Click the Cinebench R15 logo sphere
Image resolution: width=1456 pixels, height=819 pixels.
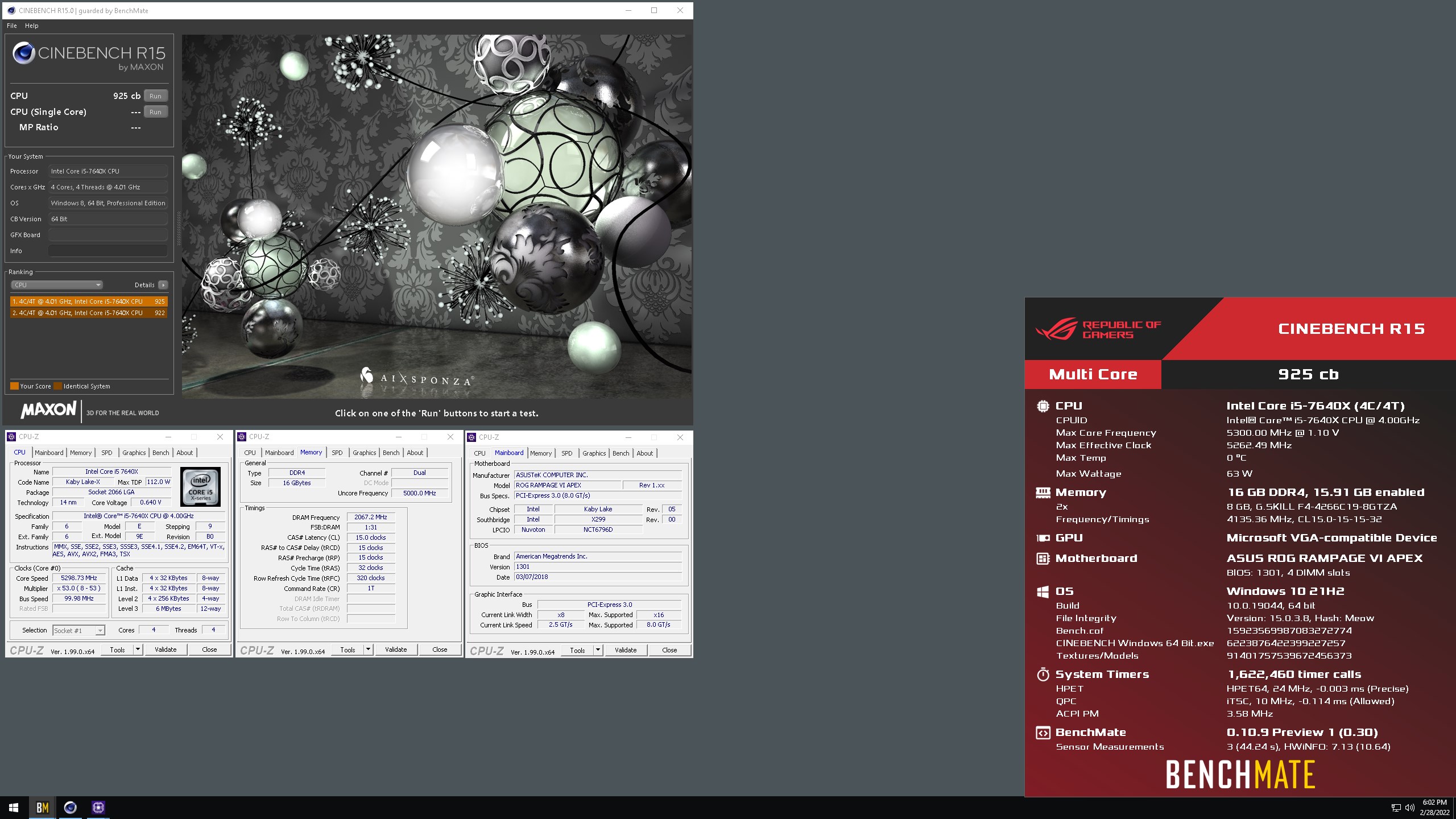pyautogui.click(x=24, y=53)
